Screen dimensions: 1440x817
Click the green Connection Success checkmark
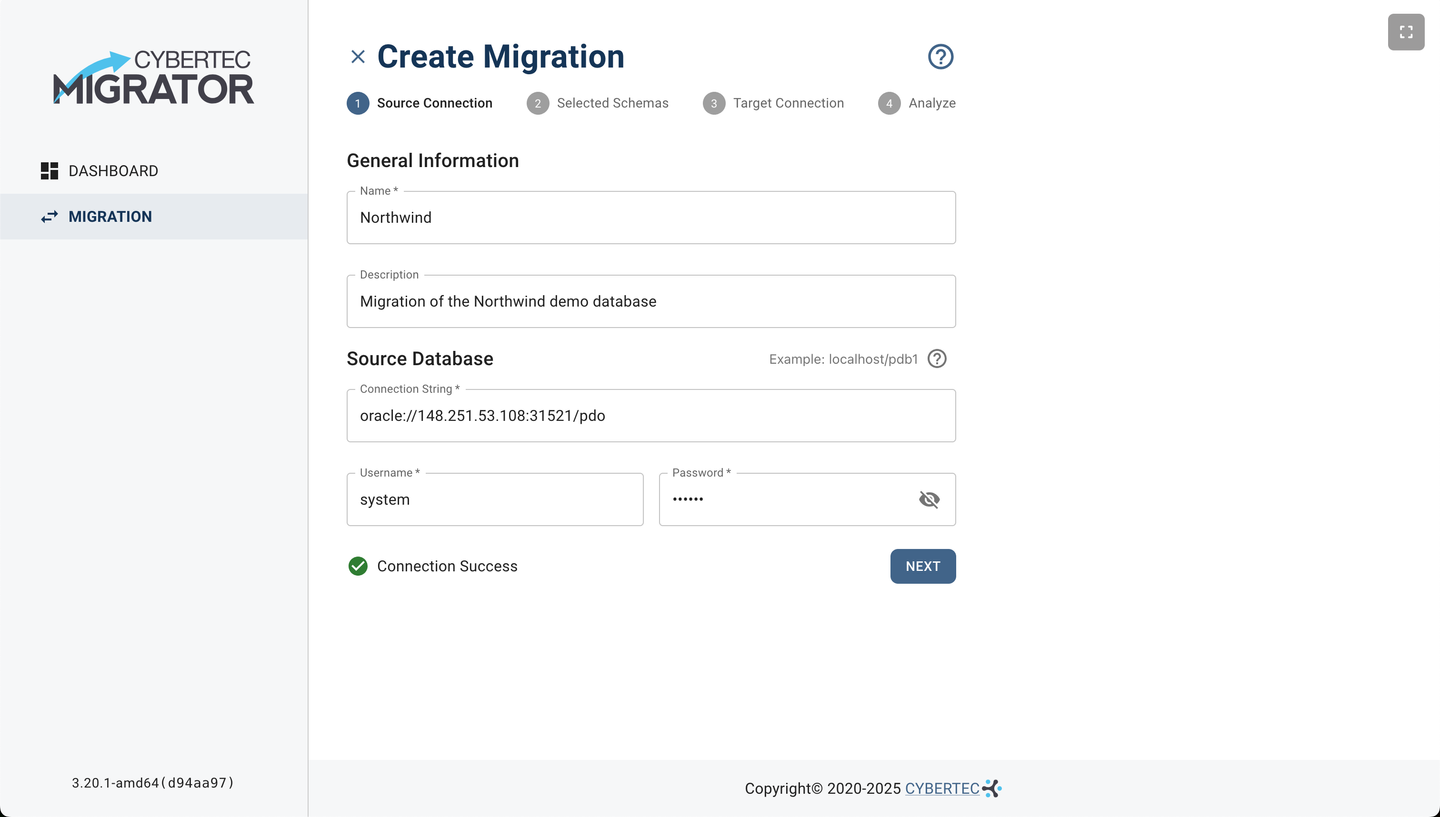point(358,566)
